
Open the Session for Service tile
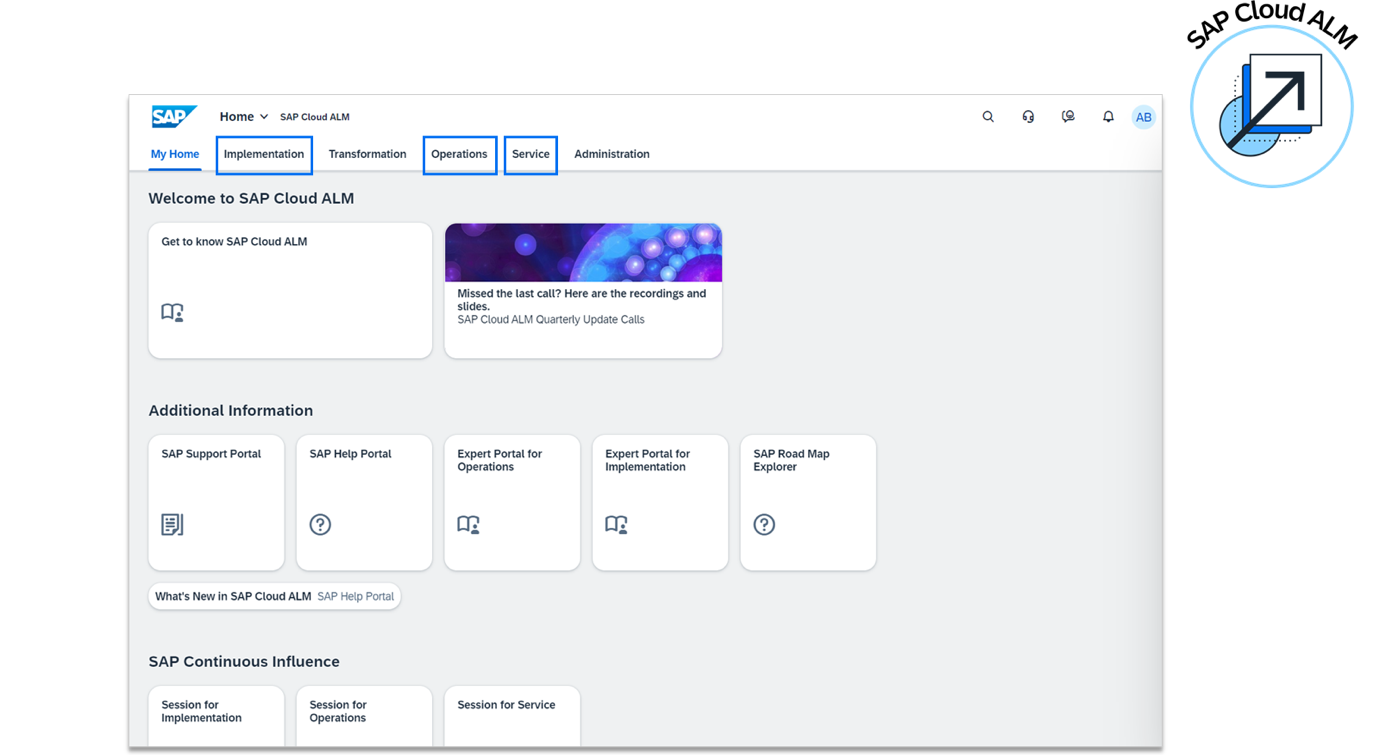(x=512, y=715)
